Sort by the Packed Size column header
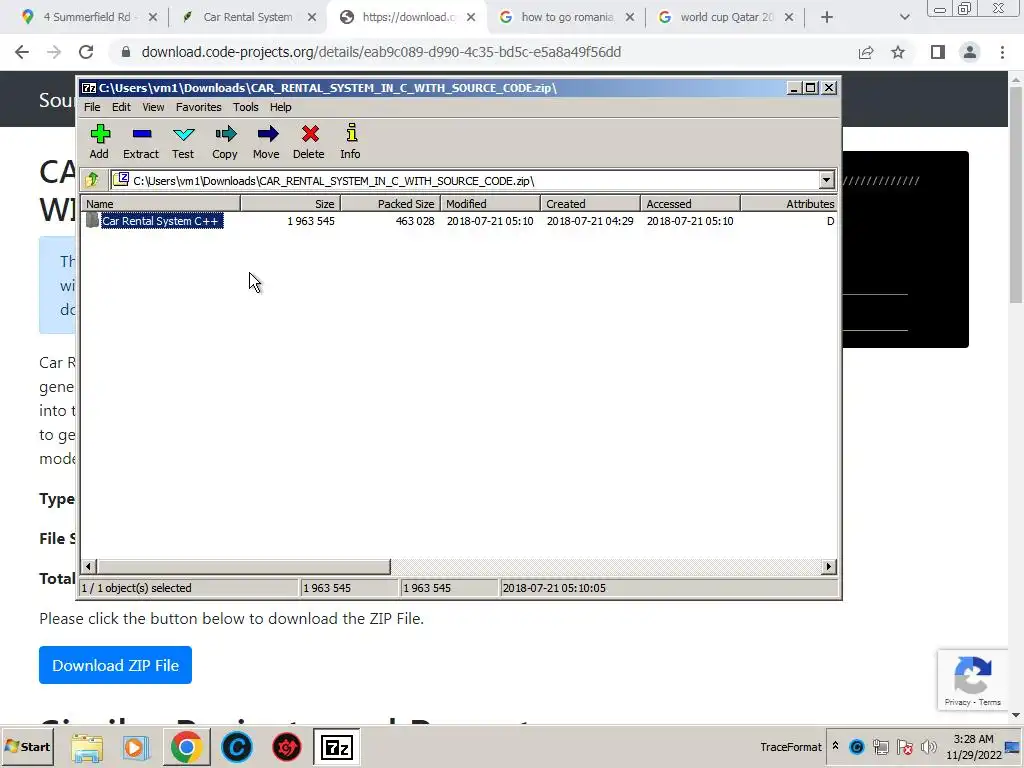 coord(390,204)
